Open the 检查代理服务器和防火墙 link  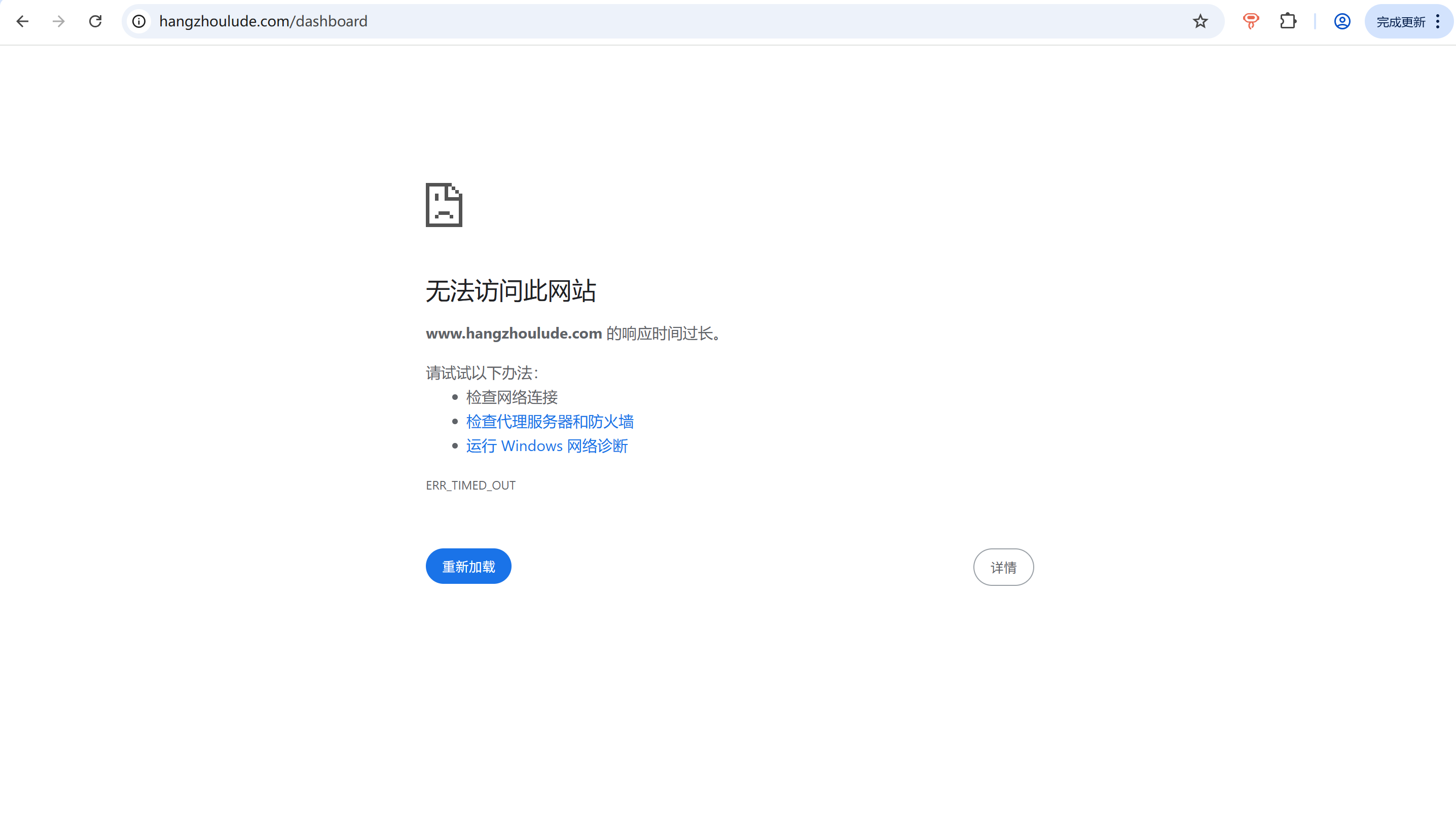tap(550, 422)
